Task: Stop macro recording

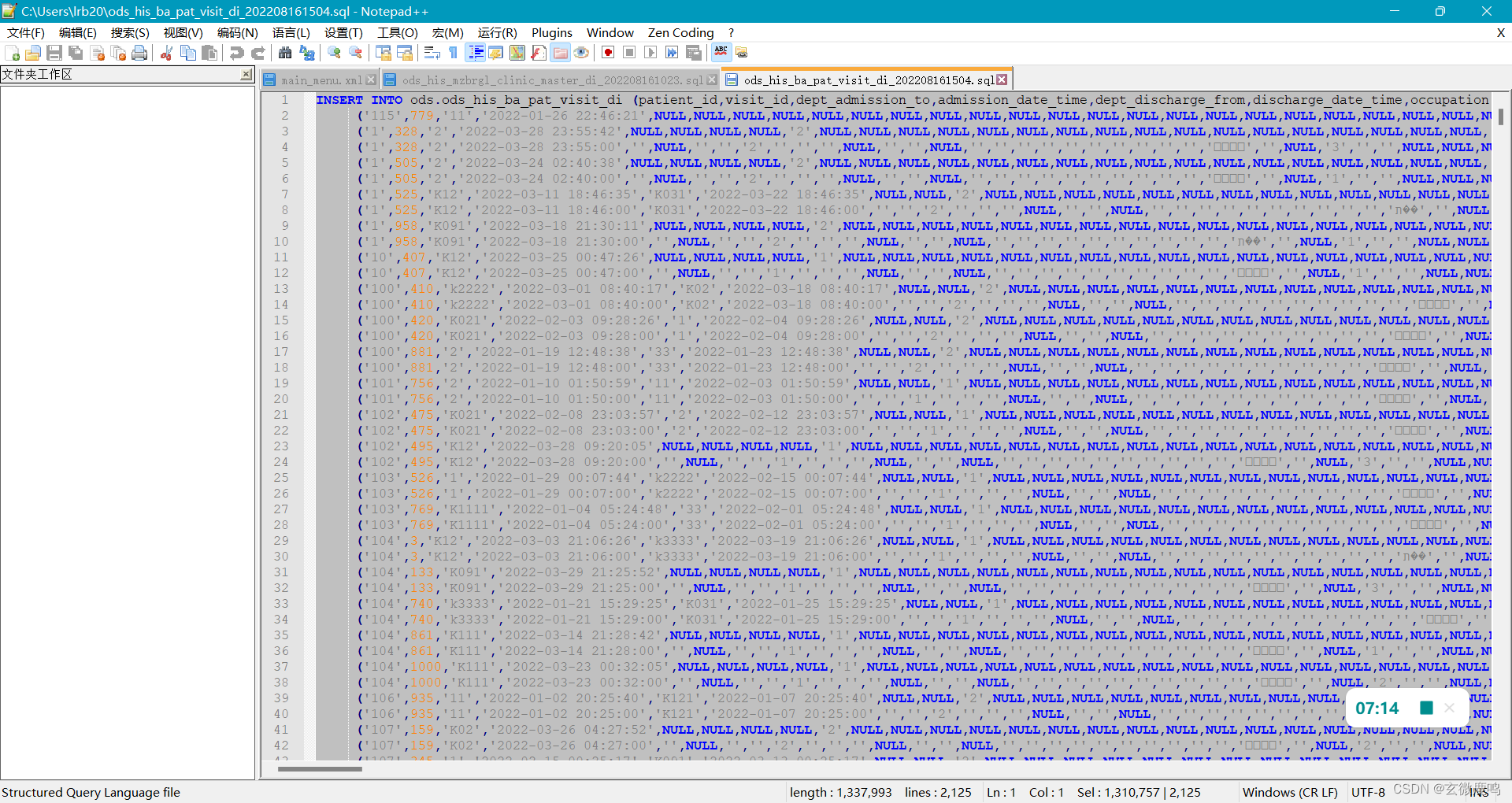Action: pos(629,53)
